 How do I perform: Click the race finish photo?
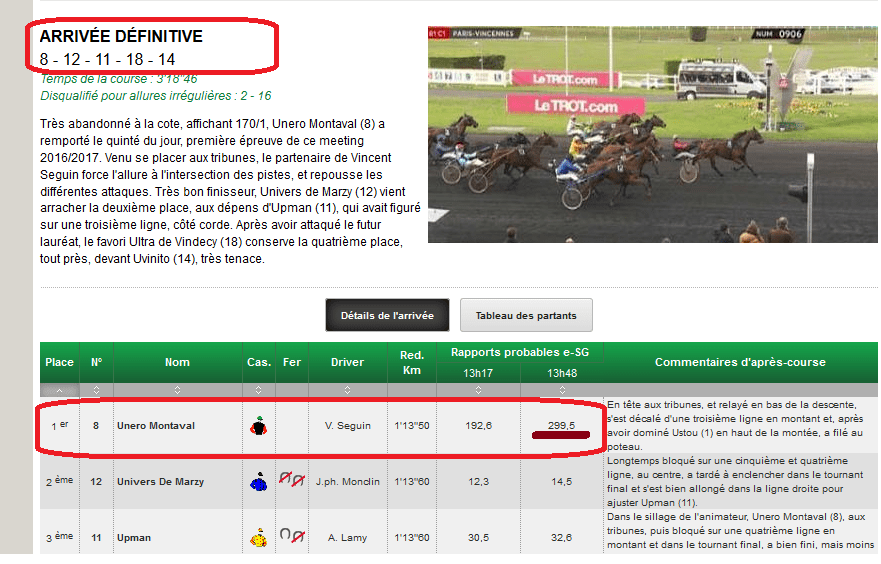[x=652, y=134]
